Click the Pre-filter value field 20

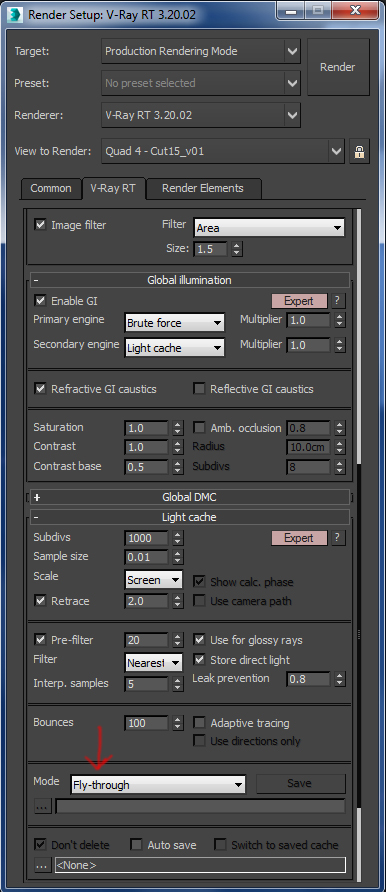(x=147, y=640)
